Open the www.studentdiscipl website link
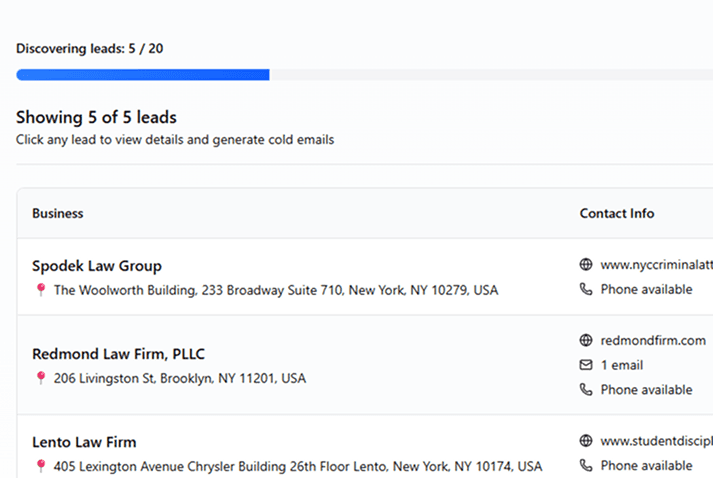The width and height of the screenshot is (713, 478). pos(656,441)
